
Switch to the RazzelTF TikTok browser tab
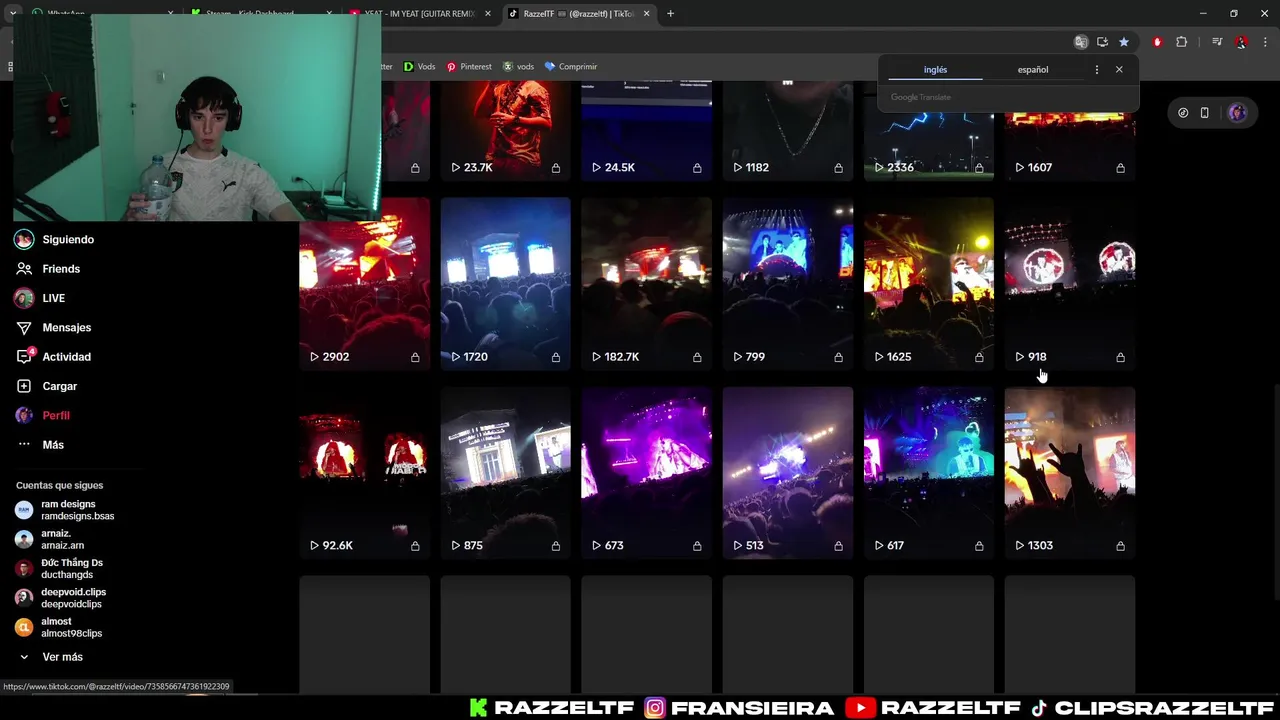tap(578, 14)
